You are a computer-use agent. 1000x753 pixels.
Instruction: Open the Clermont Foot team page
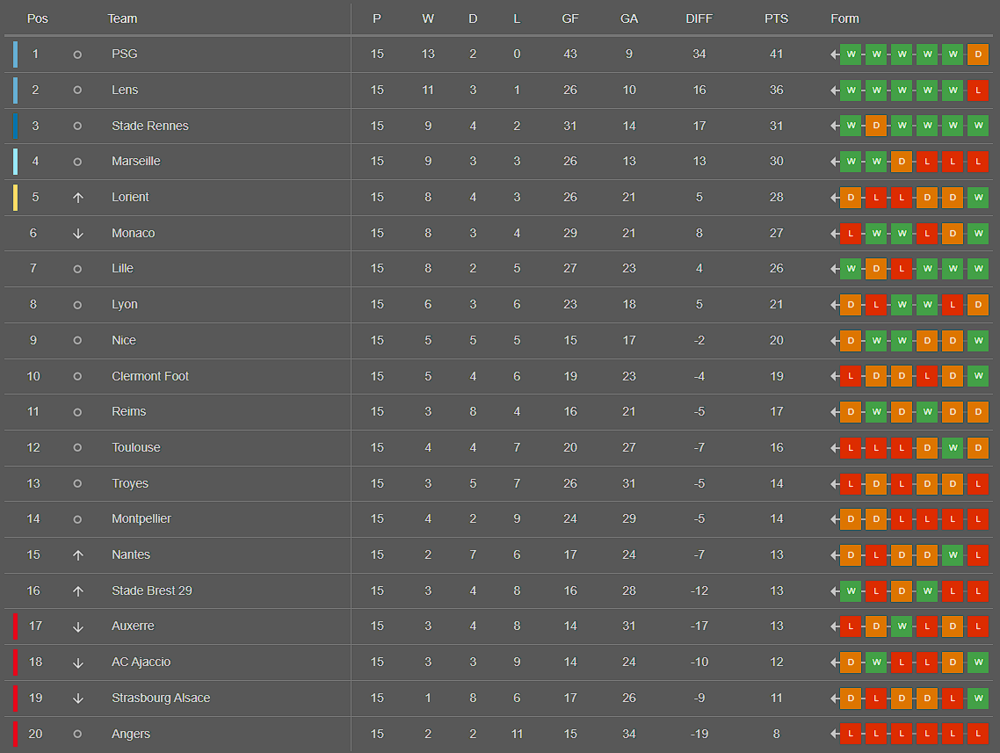click(150, 376)
